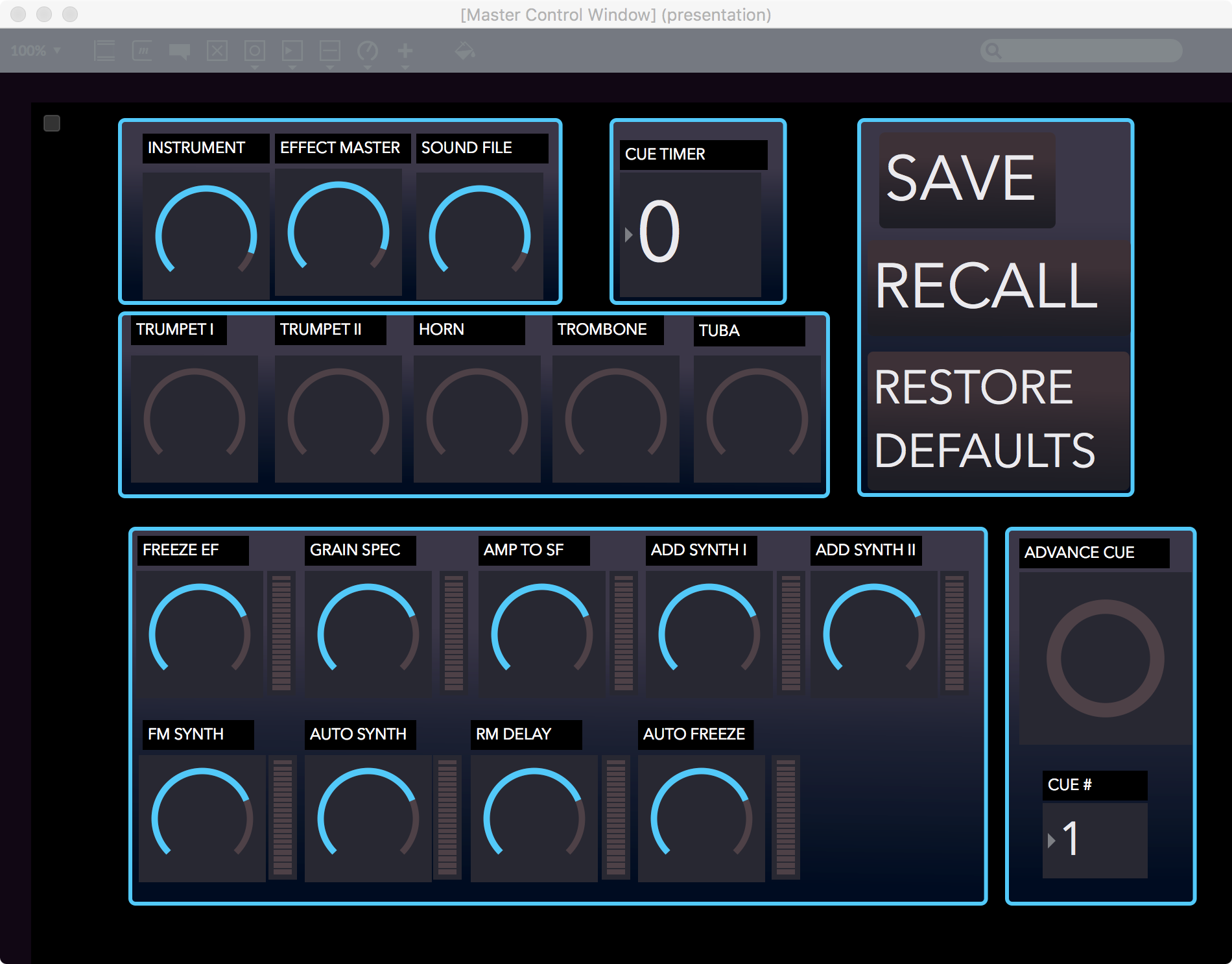Click the Slider toolbar icon
This screenshot has height=964, width=1232.
click(330, 51)
